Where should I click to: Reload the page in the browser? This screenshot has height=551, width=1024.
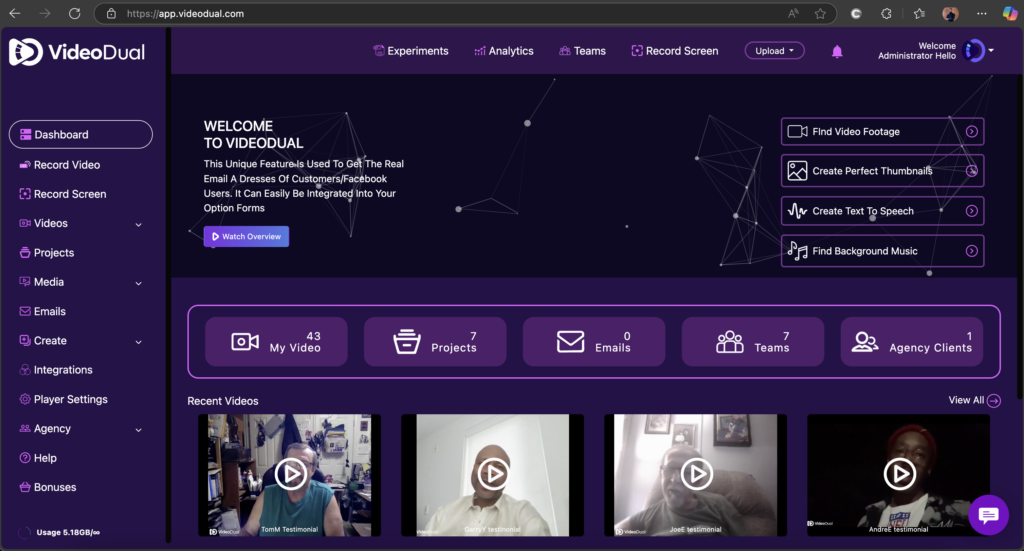click(74, 13)
